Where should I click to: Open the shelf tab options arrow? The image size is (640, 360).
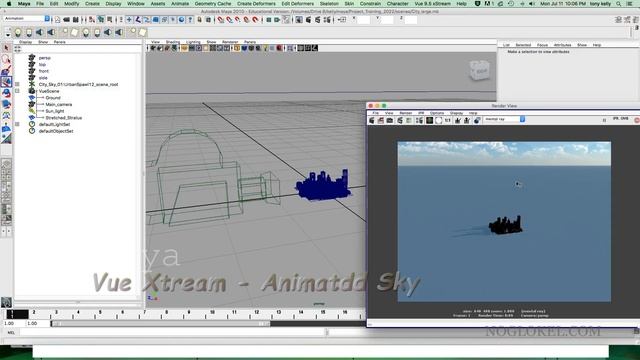[8, 34]
